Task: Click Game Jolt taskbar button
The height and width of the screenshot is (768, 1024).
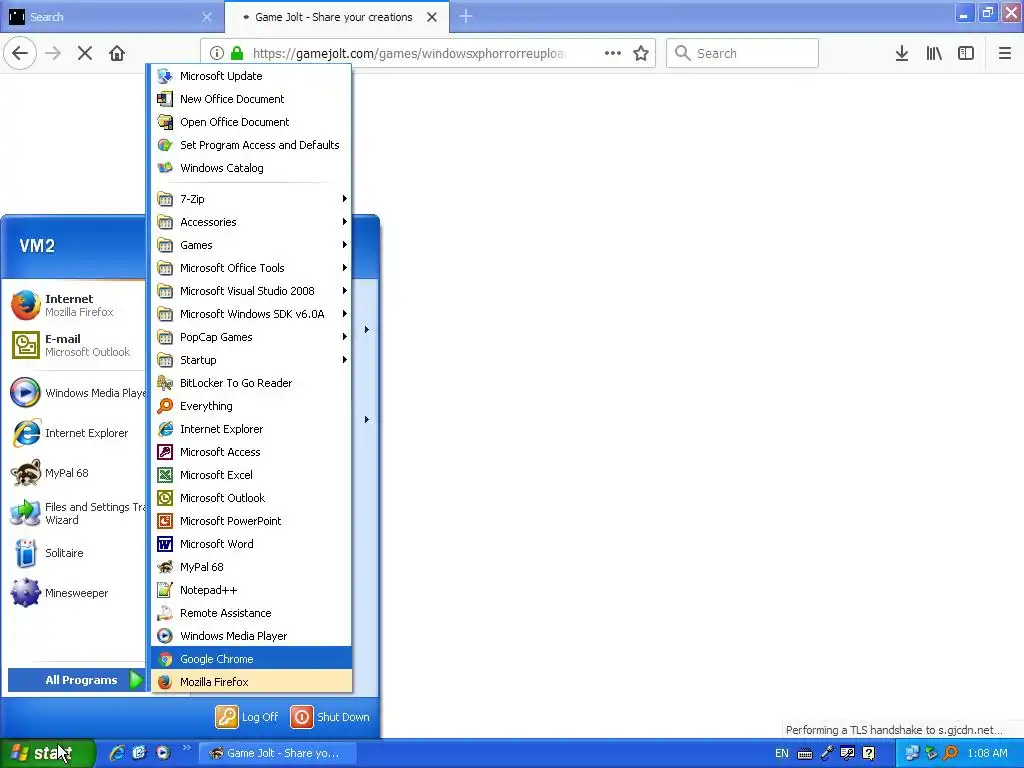Action: point(277,753)
